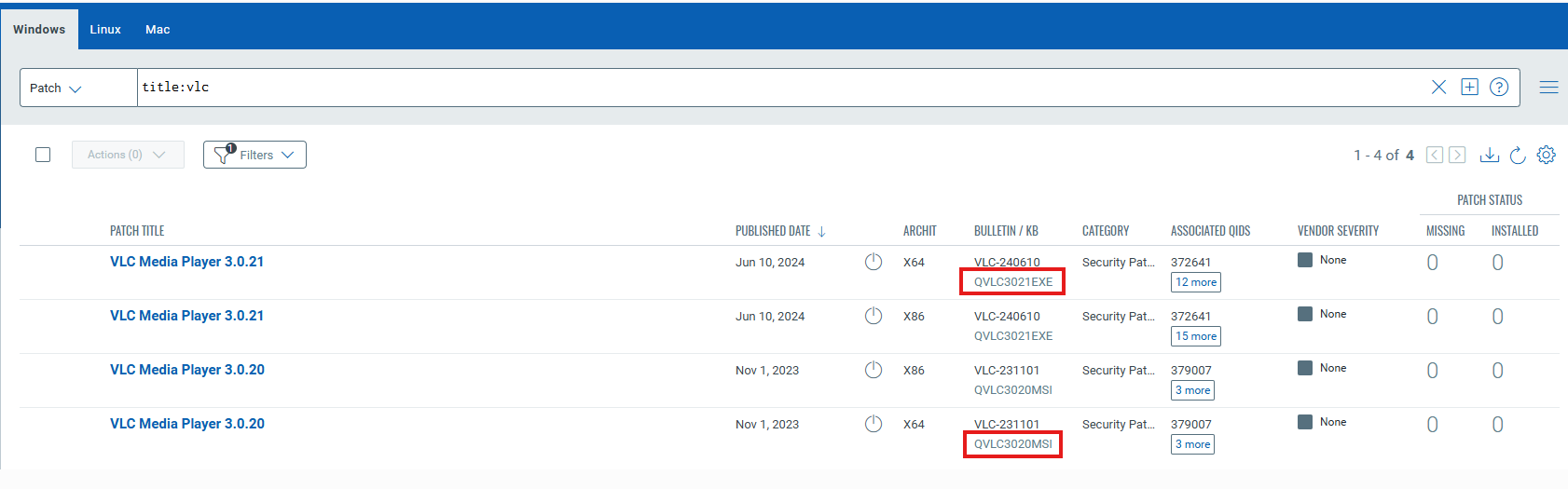
Task: Show 15 more associated QIDs
Action: 1196,336
